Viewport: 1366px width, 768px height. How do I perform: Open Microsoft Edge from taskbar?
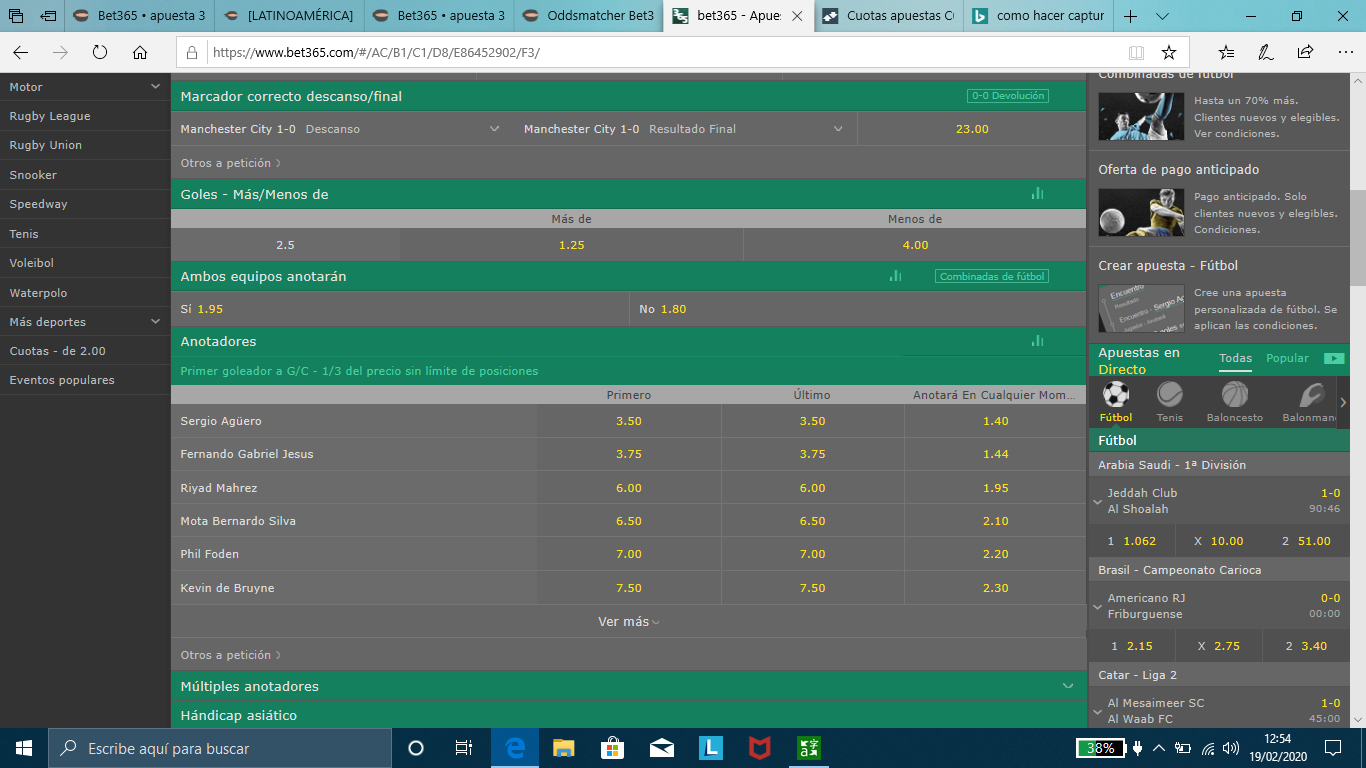(515, 748)
